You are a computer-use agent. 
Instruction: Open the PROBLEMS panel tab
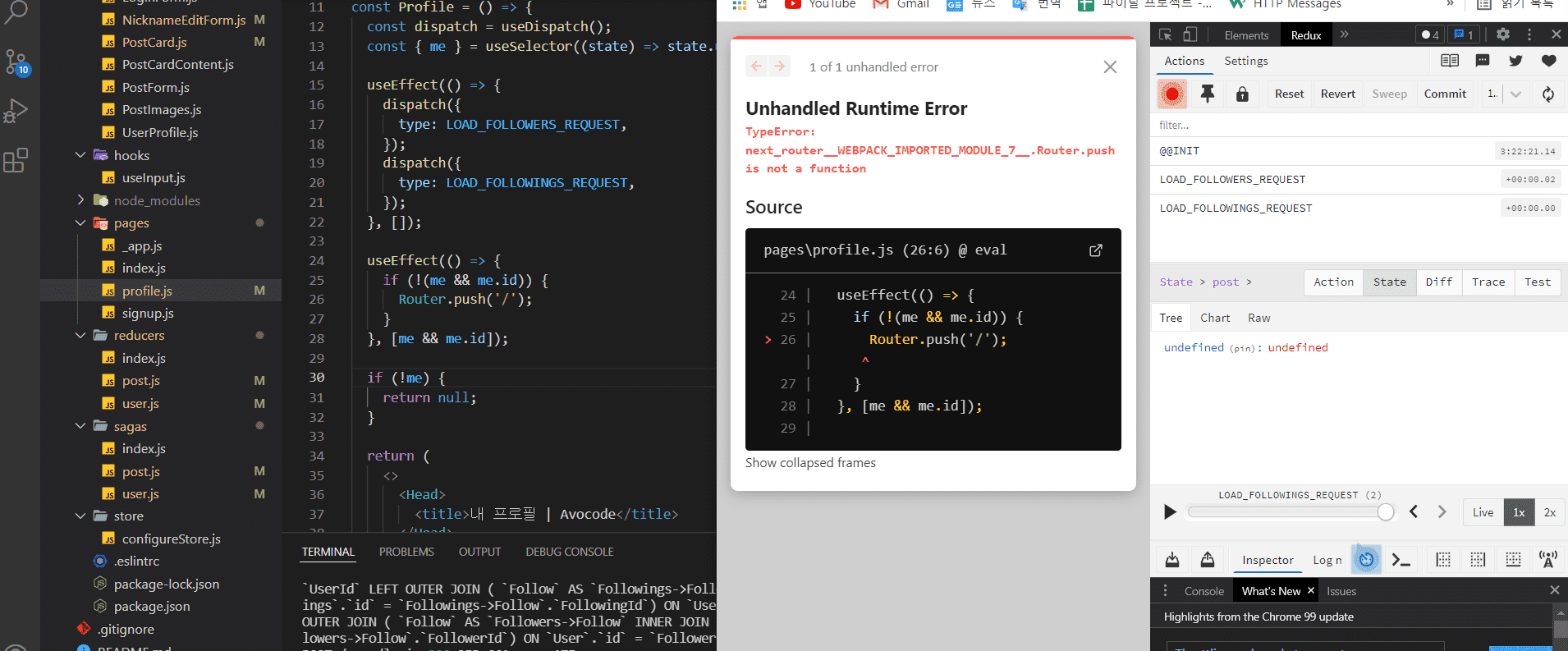point(406,552)
